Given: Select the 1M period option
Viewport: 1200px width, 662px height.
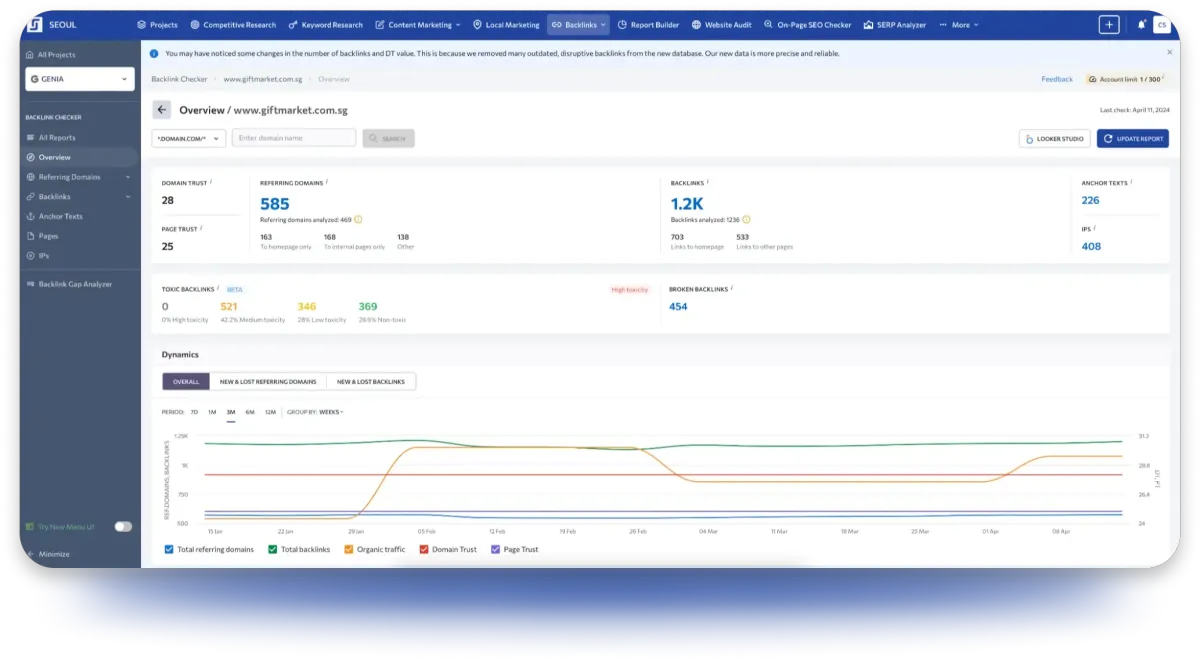Looking at the screenshot, I should [212, 412].
